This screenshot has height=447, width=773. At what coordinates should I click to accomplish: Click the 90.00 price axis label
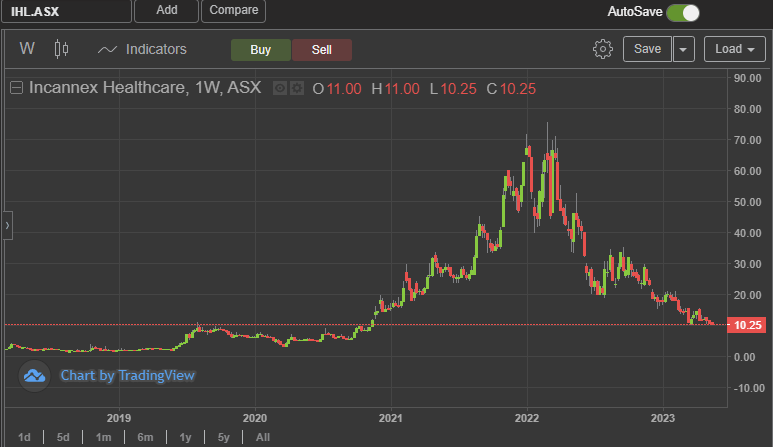tap(747, 78)
